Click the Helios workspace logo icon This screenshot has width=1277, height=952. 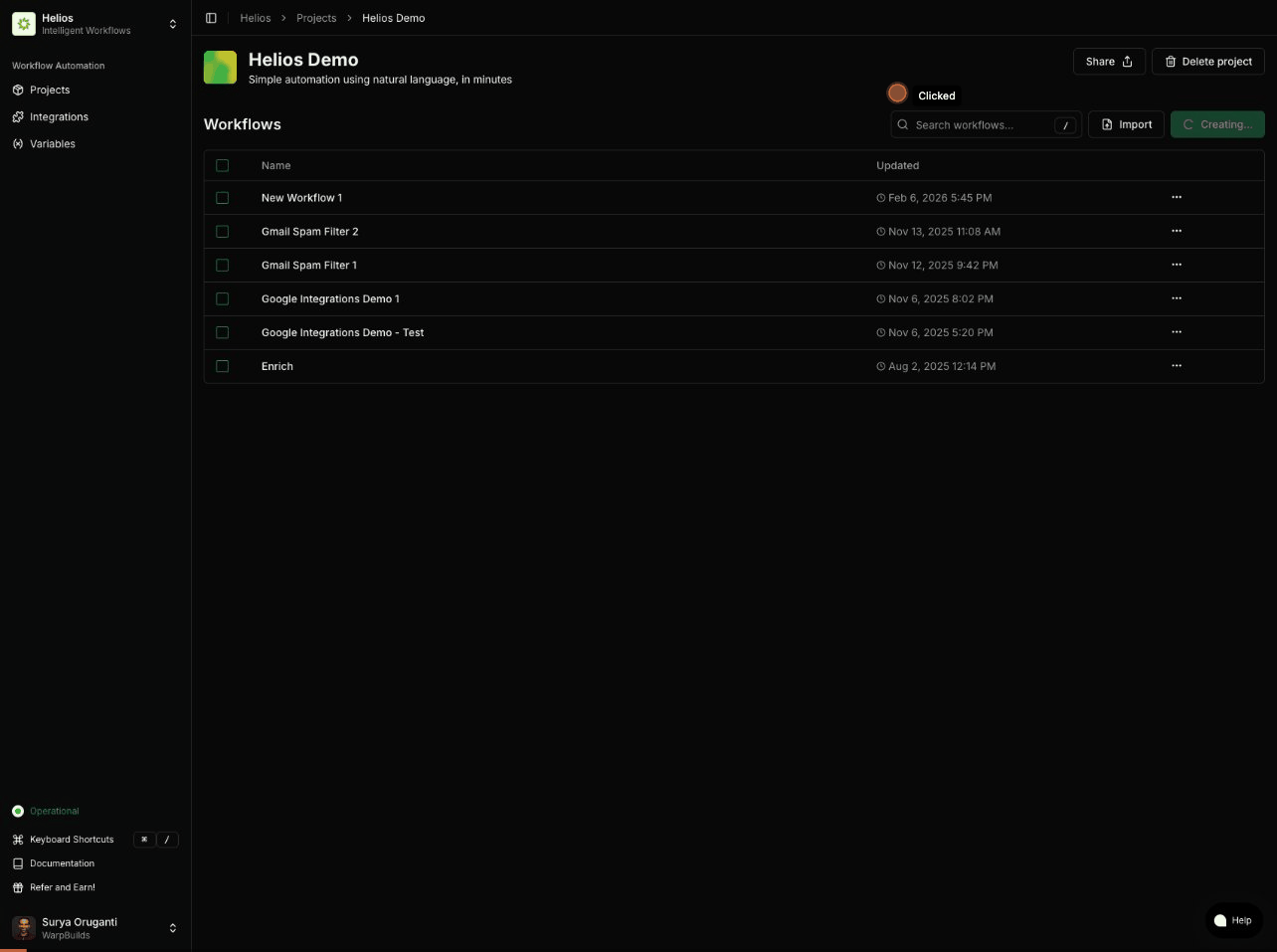click(x=24, y=23)
